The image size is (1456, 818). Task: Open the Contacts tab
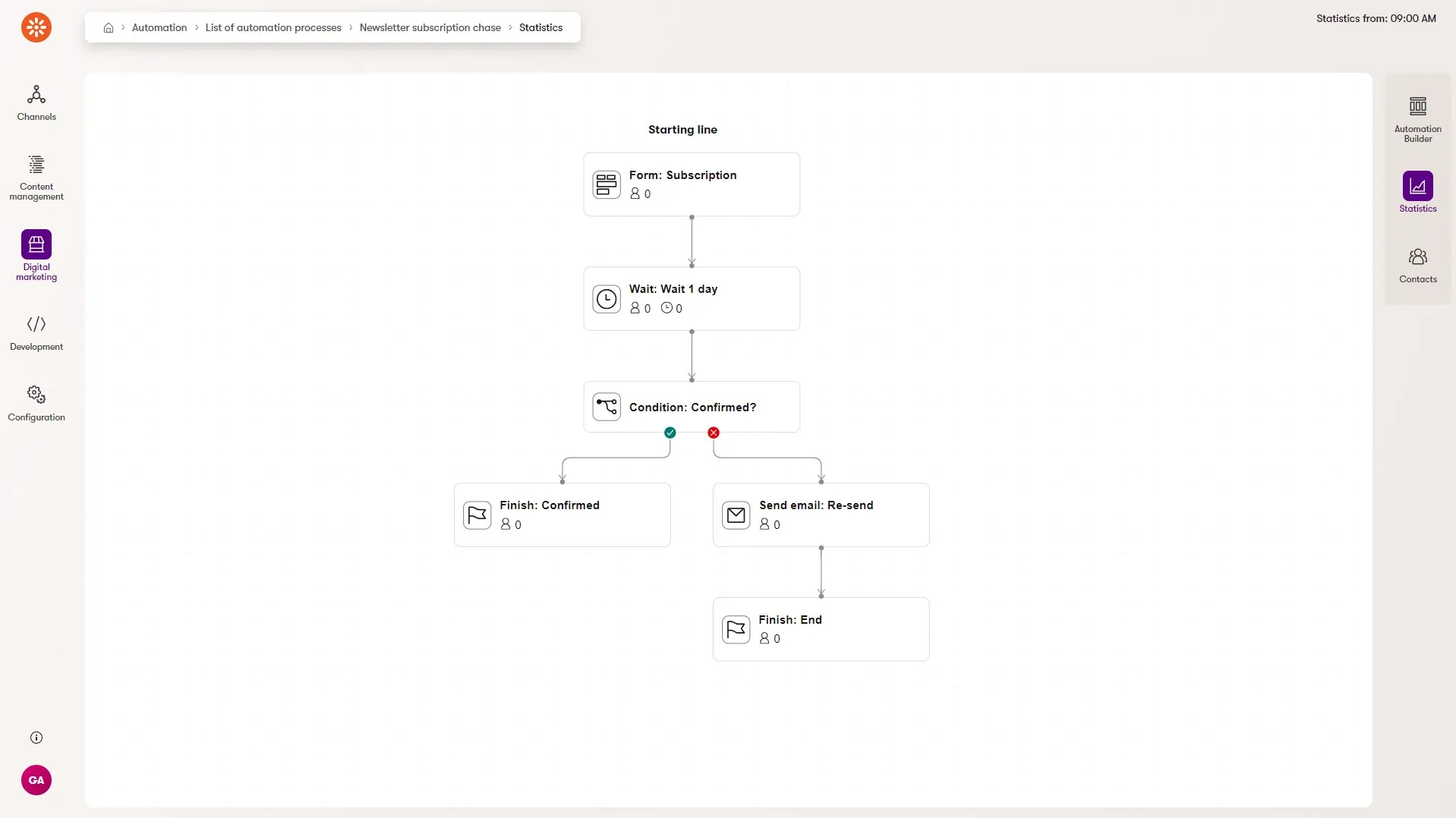tap(1417, 266)
